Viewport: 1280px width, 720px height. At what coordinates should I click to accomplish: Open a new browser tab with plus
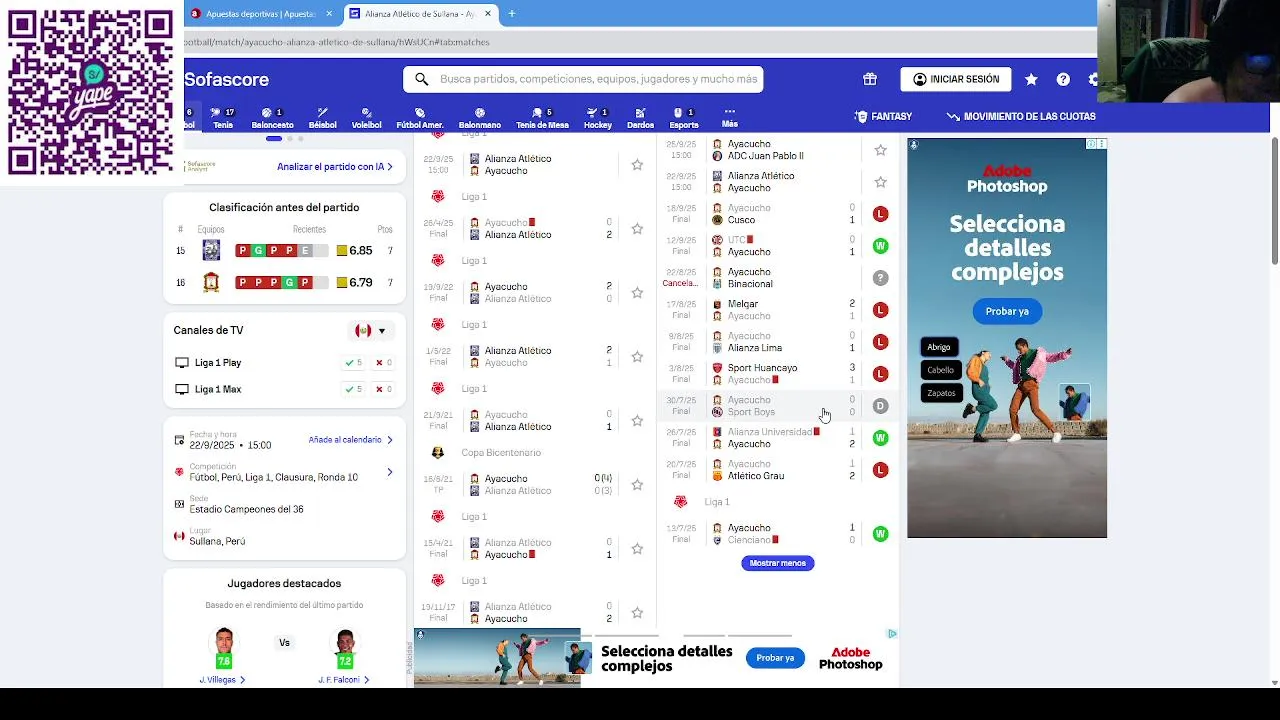(511, 13)
